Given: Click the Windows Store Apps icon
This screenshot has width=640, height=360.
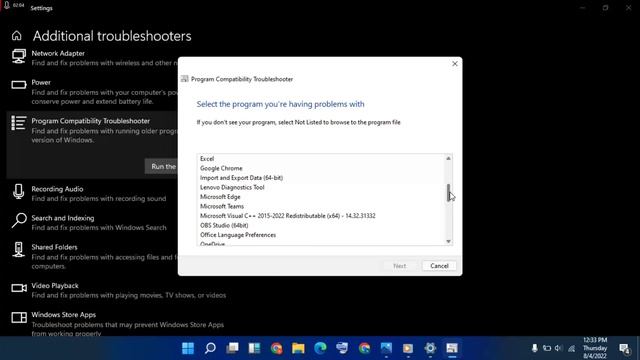Looking at the screenshot, I should (19, 318).
